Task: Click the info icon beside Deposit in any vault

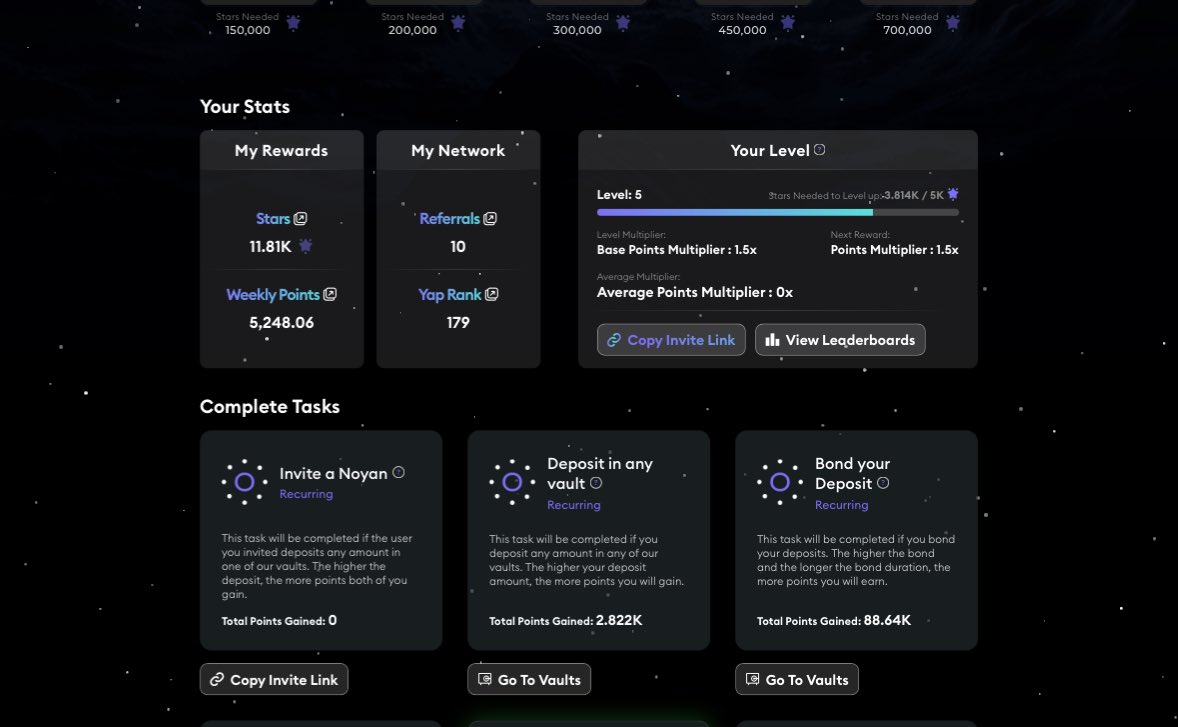Action: [x=596, y=483]
